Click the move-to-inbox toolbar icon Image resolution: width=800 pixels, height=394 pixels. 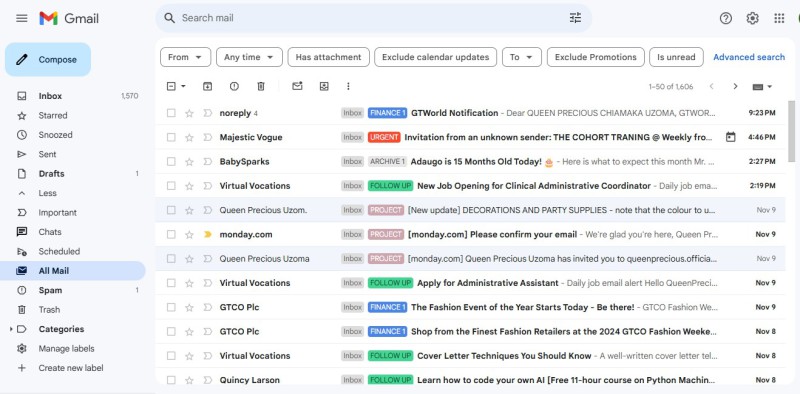point(324,86)
